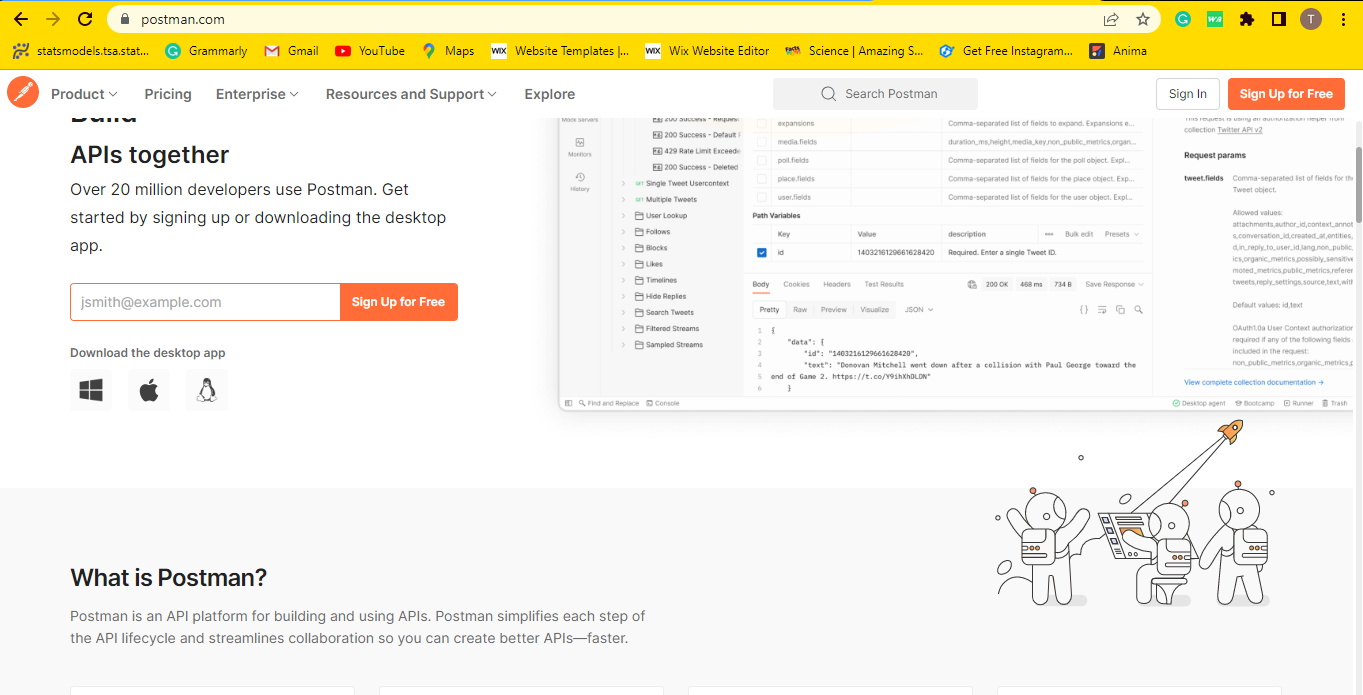Go back with the browser back arrow
Viewport: 1363px width, 695px height.
(x=21, y=19)
